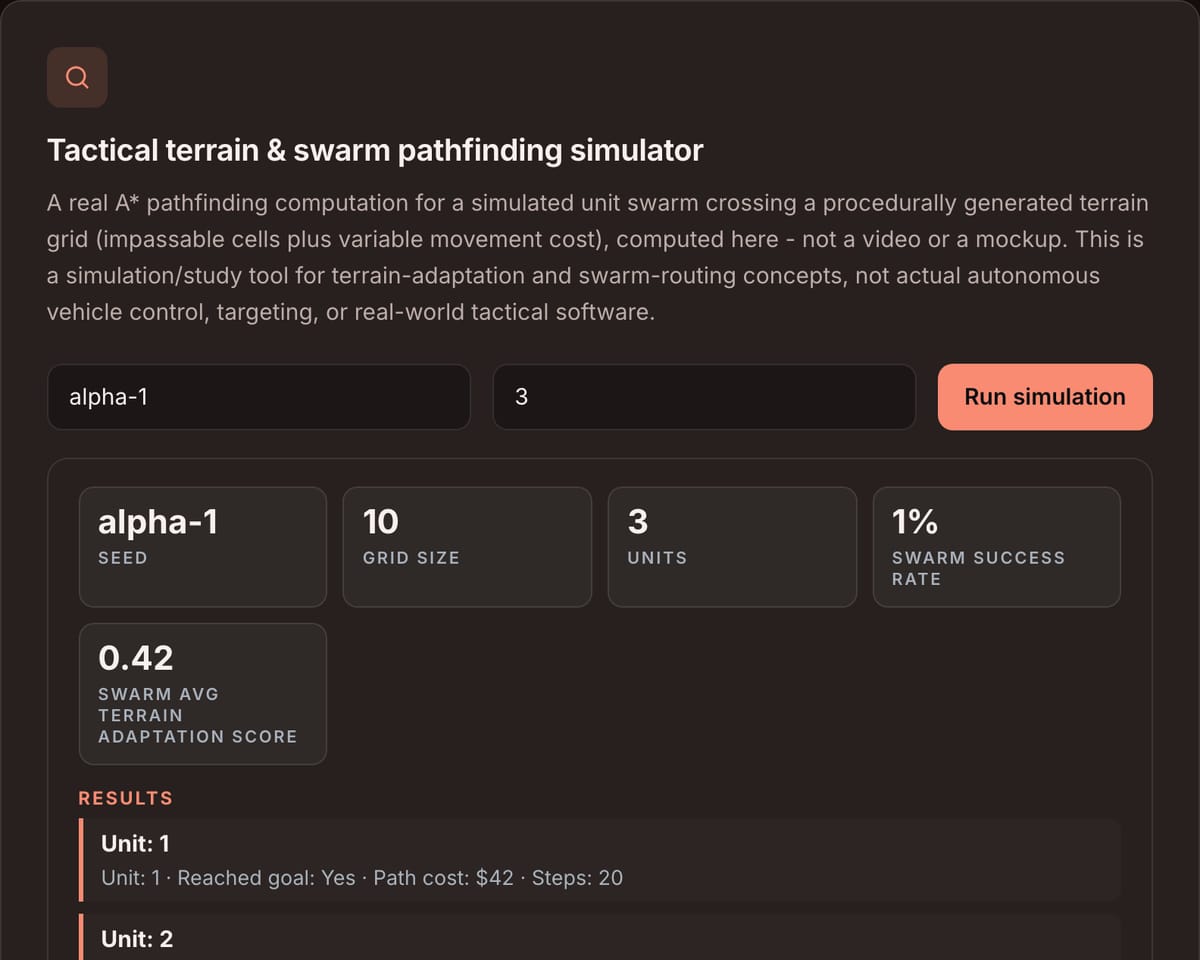Select the 10 GRID SIZE stat card

coord(467,547)
